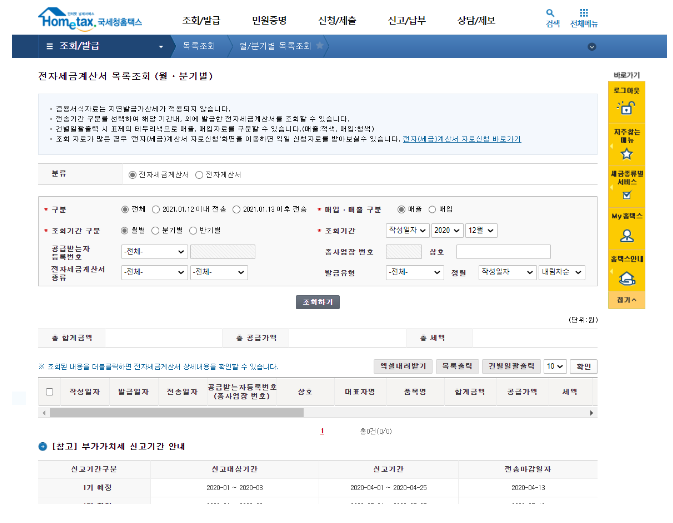Image resolution: width=673 pixels, height=523 pixels.
Task: Select the 전자계산서 radio button
Action: point(199,175)
